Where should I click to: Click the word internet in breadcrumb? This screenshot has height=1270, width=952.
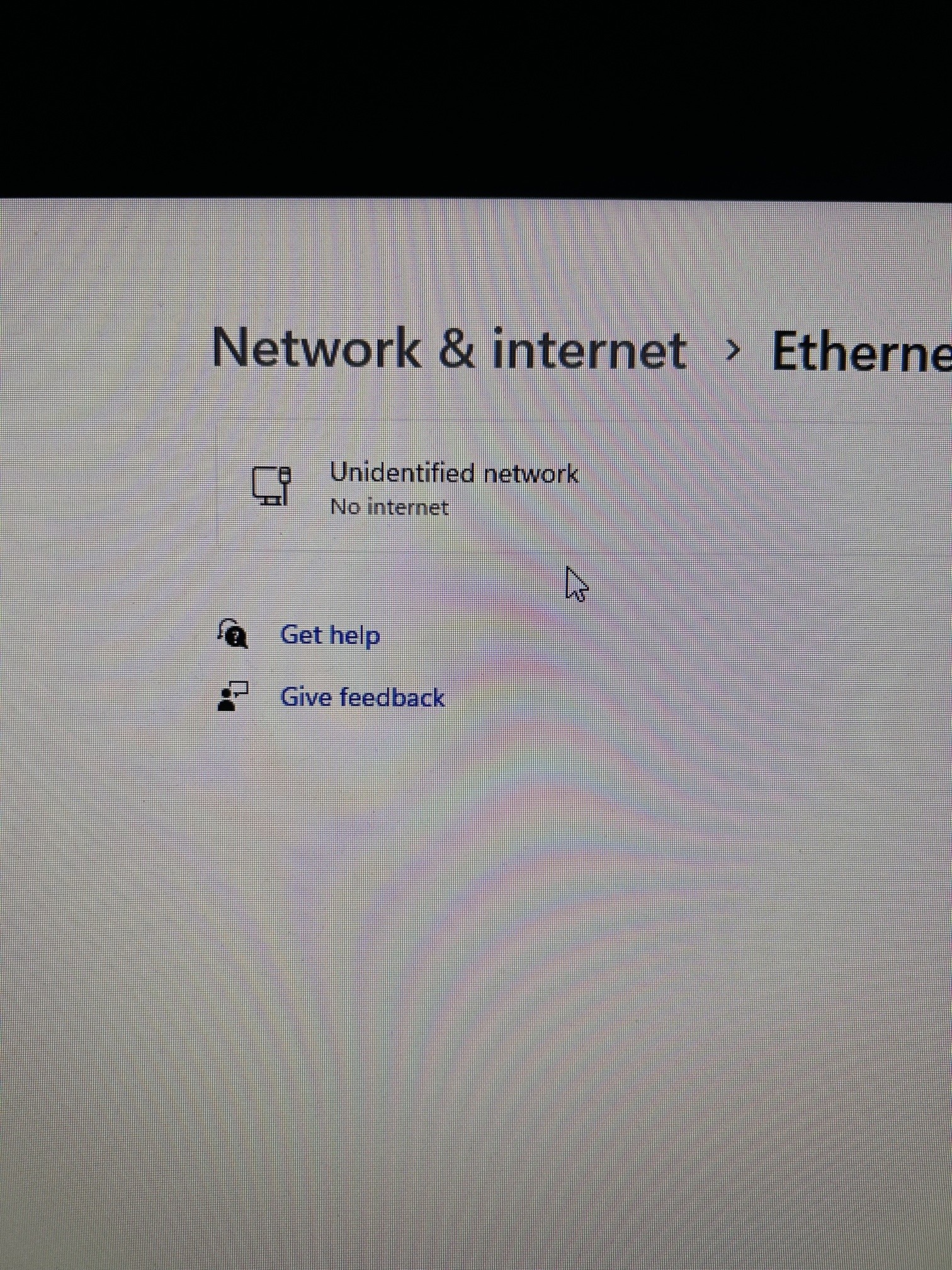[x=589, y=350]
